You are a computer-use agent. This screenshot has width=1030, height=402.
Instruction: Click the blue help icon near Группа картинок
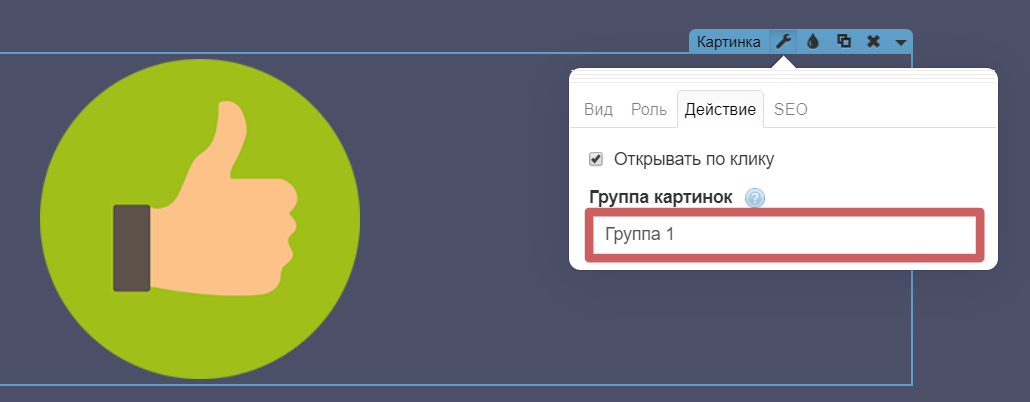(x=755, y=198)
